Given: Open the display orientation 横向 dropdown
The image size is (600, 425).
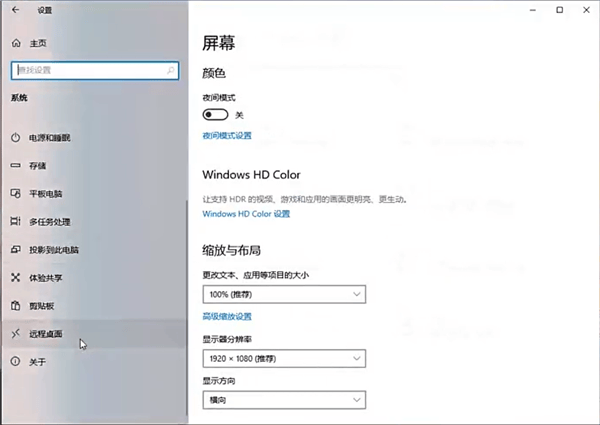Looking at the screenshot, I should coord(284,400).
